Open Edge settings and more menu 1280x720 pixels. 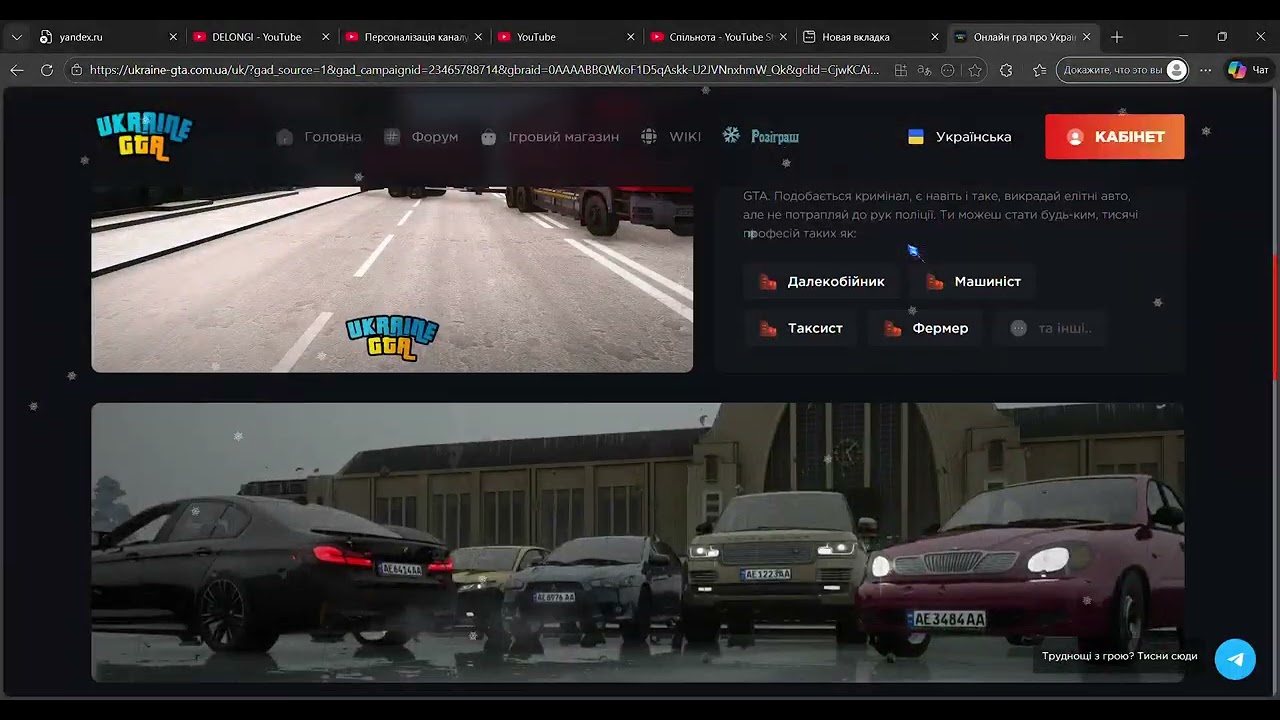(x=1205, y=70)
